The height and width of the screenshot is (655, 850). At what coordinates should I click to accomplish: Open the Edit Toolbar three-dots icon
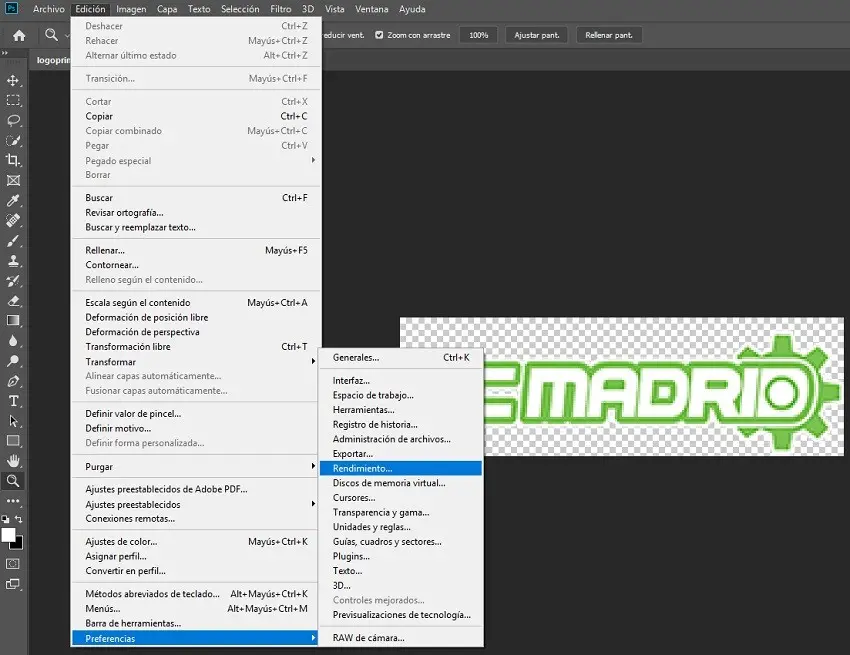coord(13,501)
